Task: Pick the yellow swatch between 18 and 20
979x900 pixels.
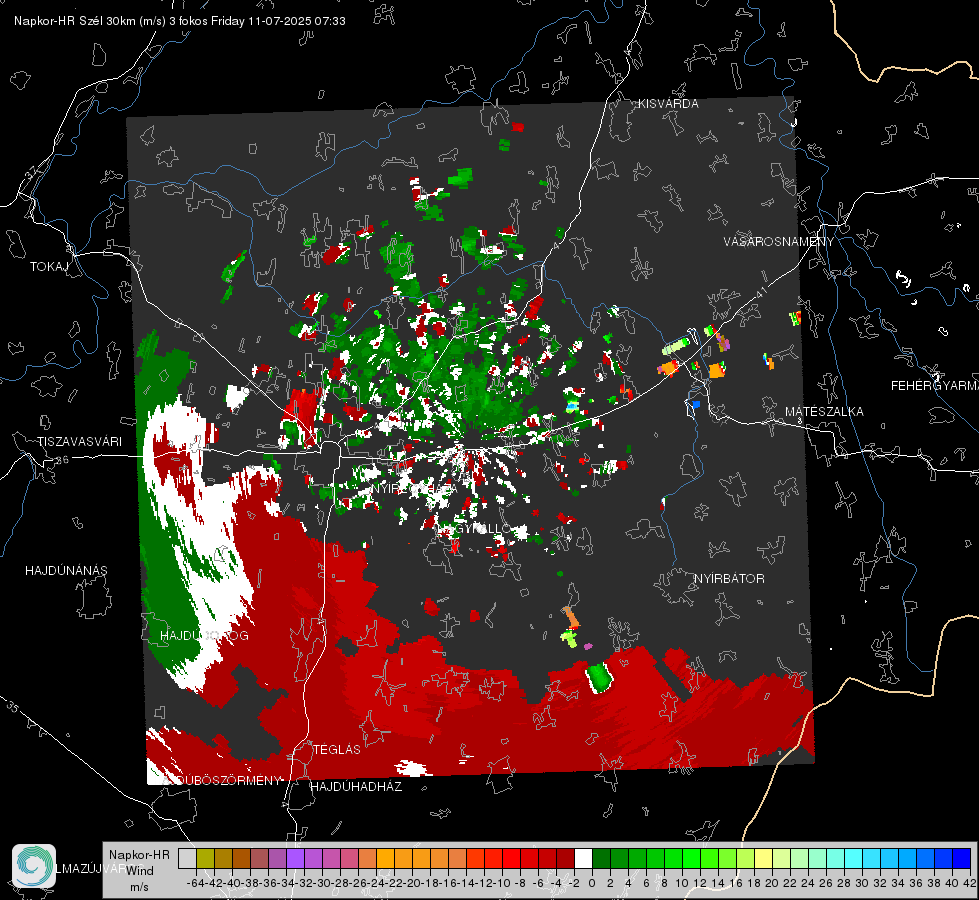Action: click(x=764, y=858)
